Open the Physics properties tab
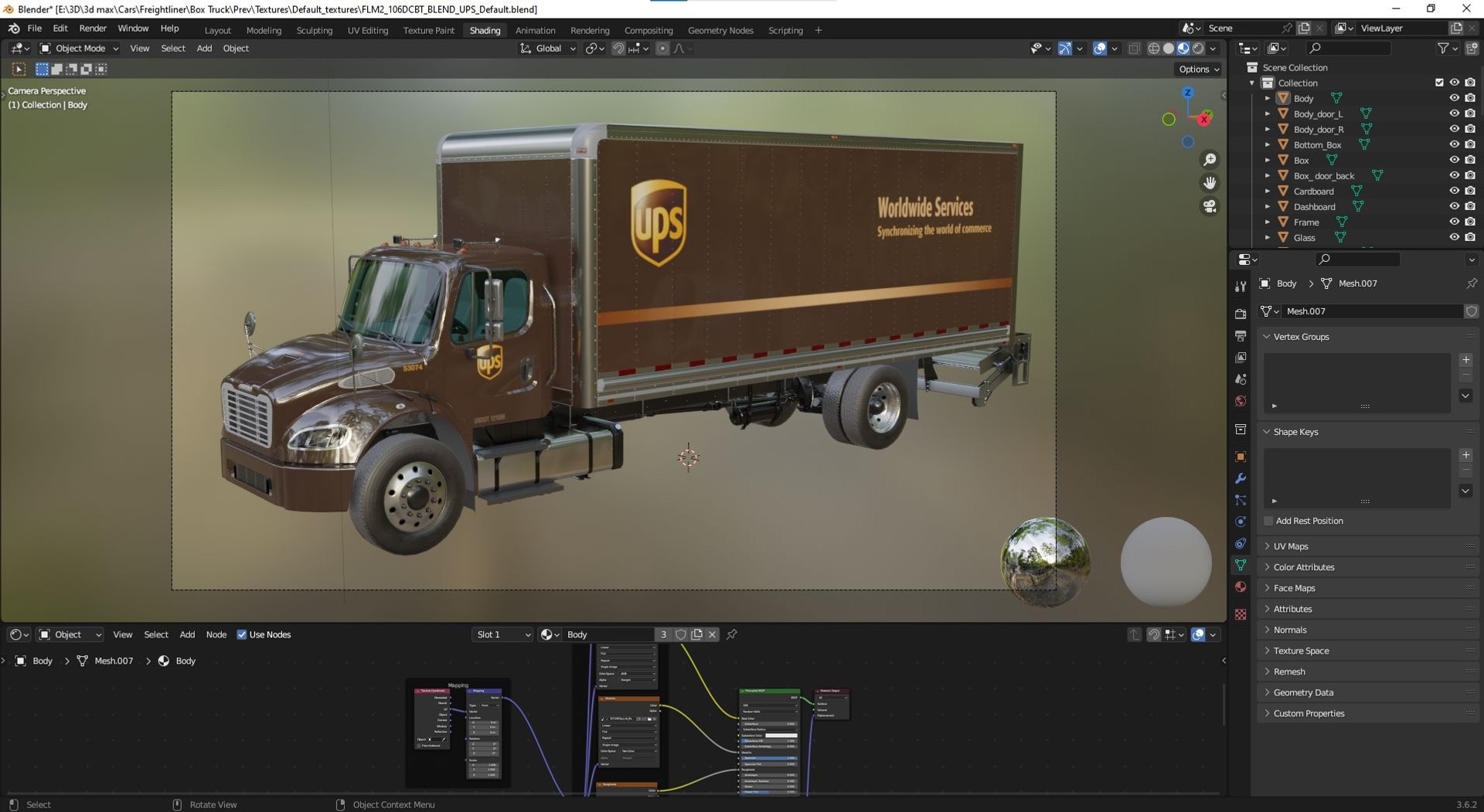1484x812 pixels. [1241, 522]
